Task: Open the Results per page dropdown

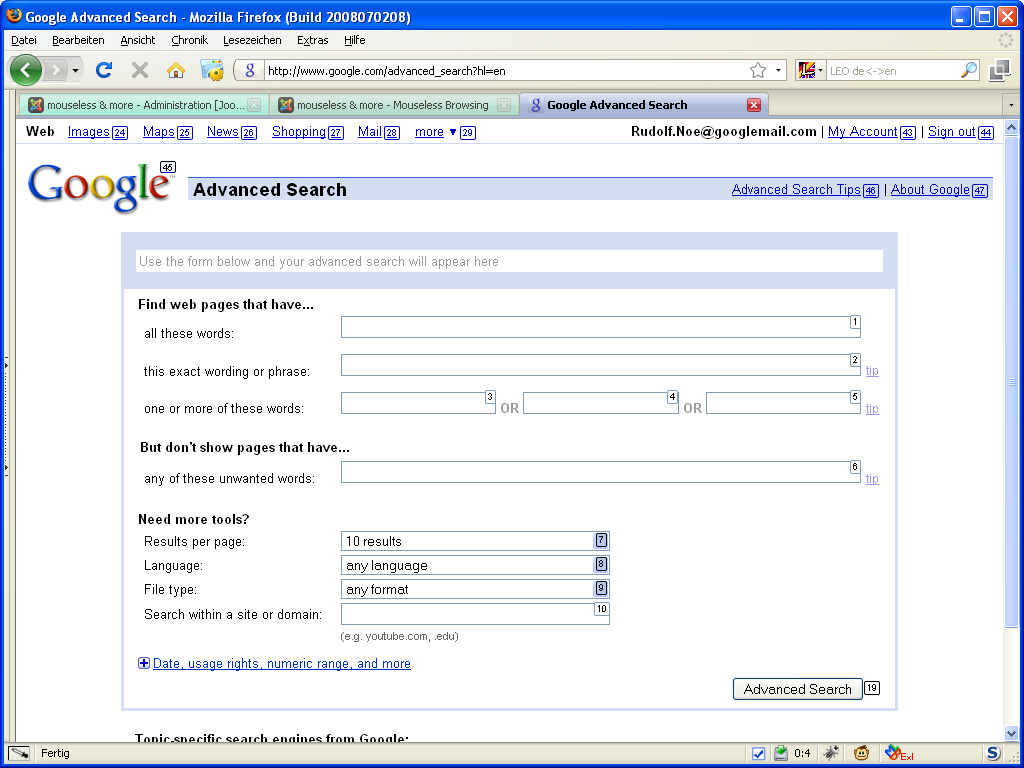Action: 475,541
